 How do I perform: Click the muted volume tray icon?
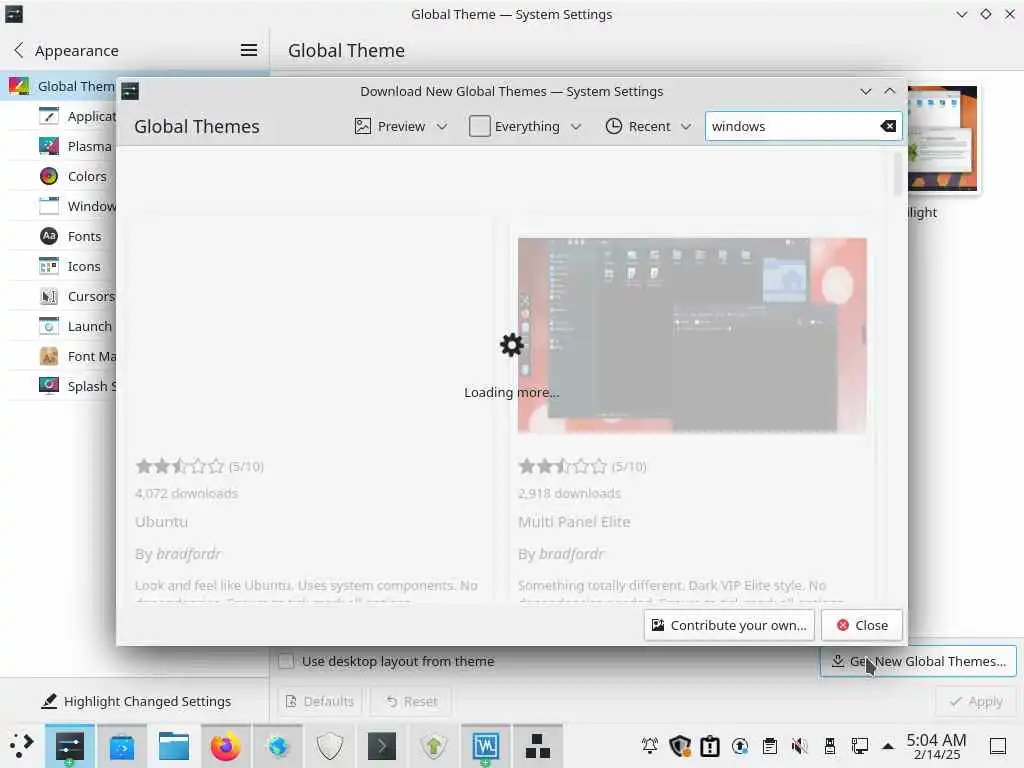(799, 746)
